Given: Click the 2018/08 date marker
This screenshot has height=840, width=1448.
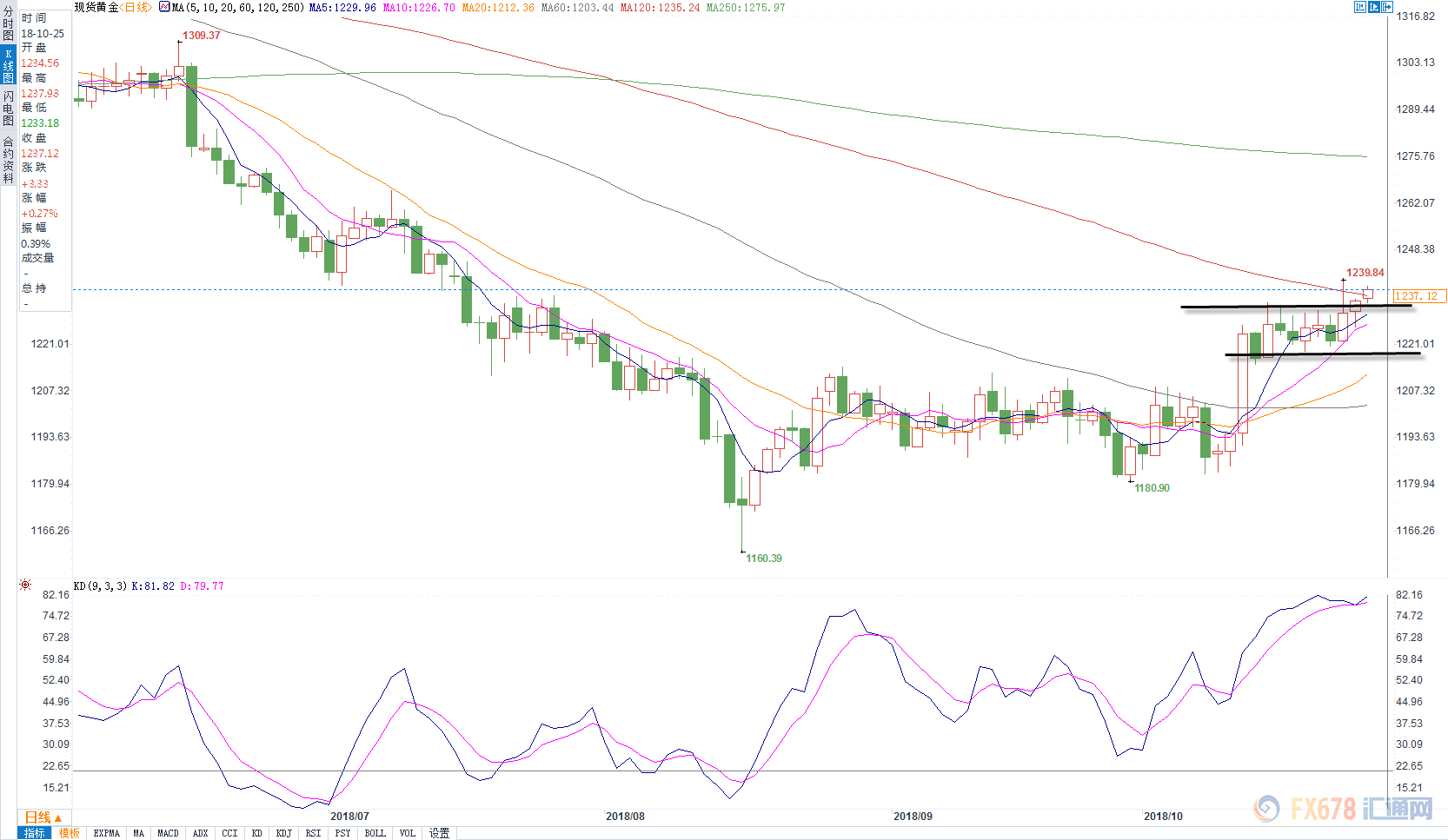Looking at the screenshot, I should (x=625, y=817).
